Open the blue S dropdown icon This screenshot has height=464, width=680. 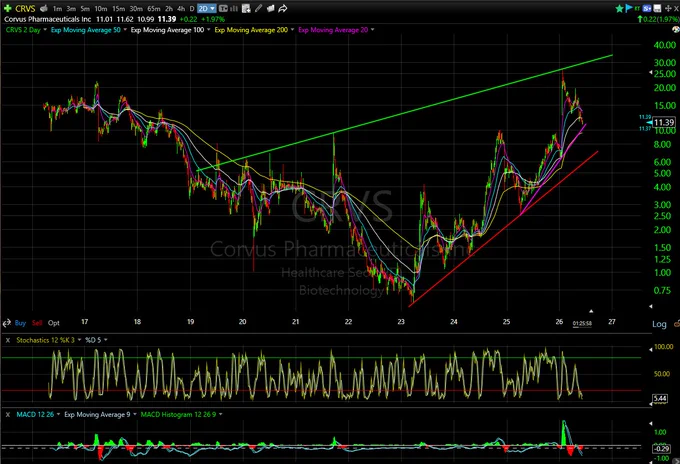click(647, 8)
